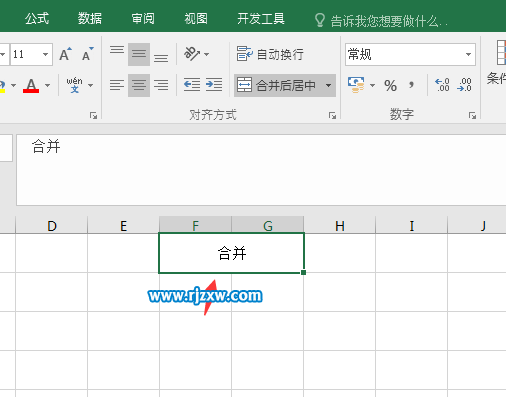Image resolution: width=506 pixels, height=397 pixels.
Task: Open the 开发工具 tab
Action: (x=261, y=19)
